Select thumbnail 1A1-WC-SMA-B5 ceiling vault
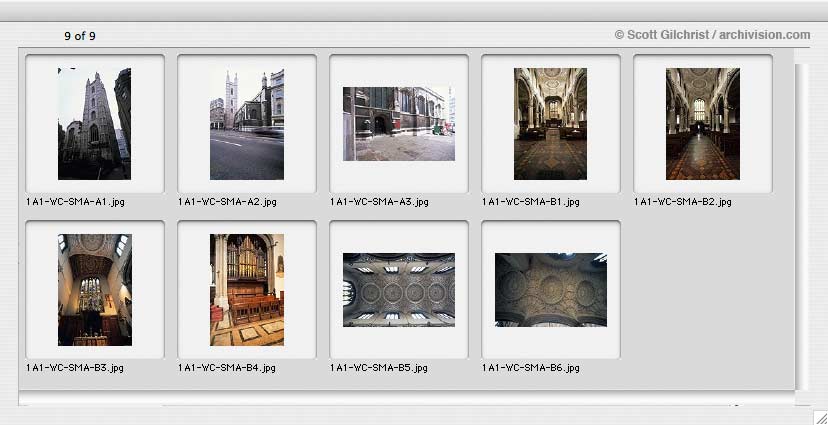 click(399, 290)
